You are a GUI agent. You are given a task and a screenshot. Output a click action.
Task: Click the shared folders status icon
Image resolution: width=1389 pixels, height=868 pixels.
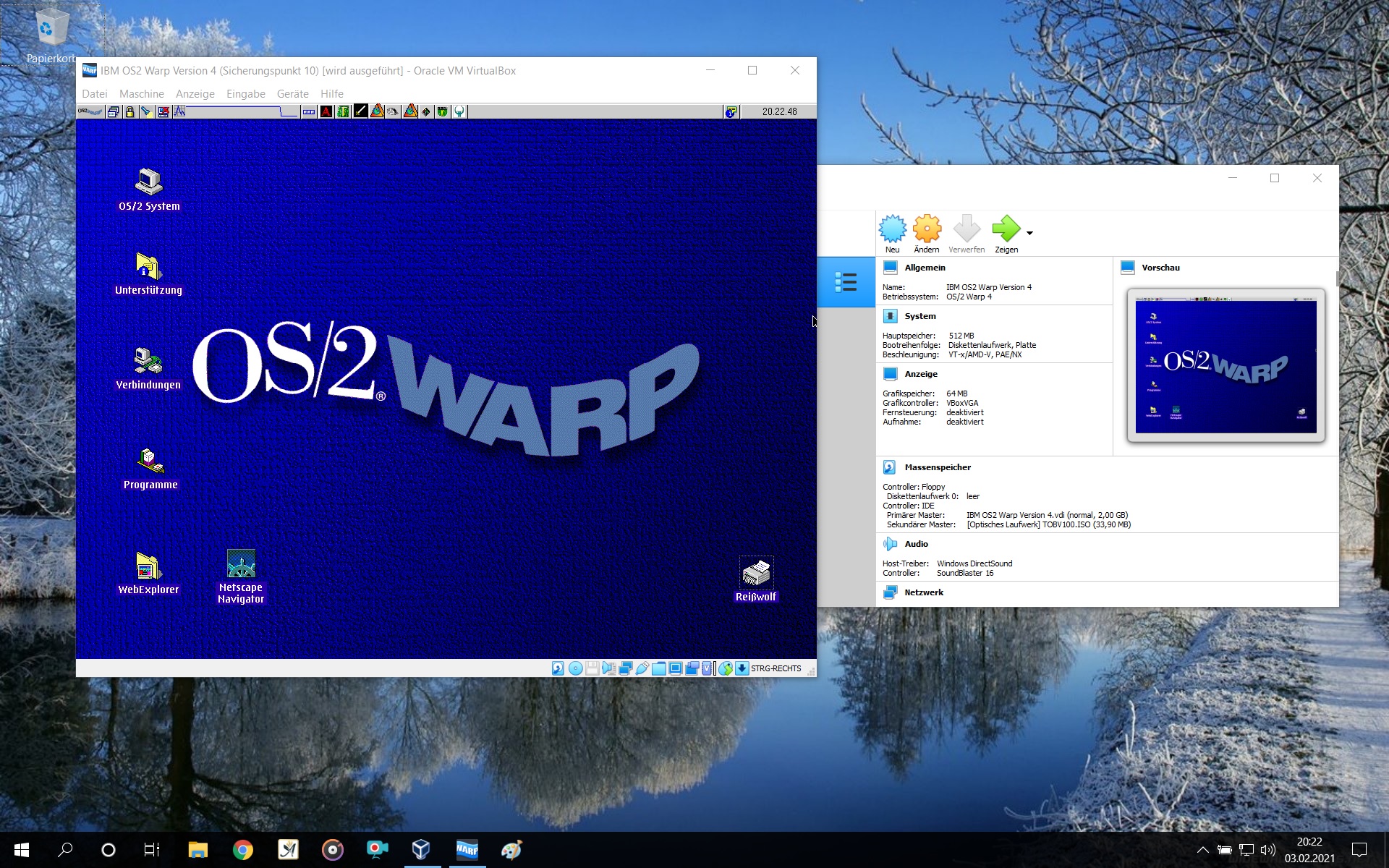(659, 668)
